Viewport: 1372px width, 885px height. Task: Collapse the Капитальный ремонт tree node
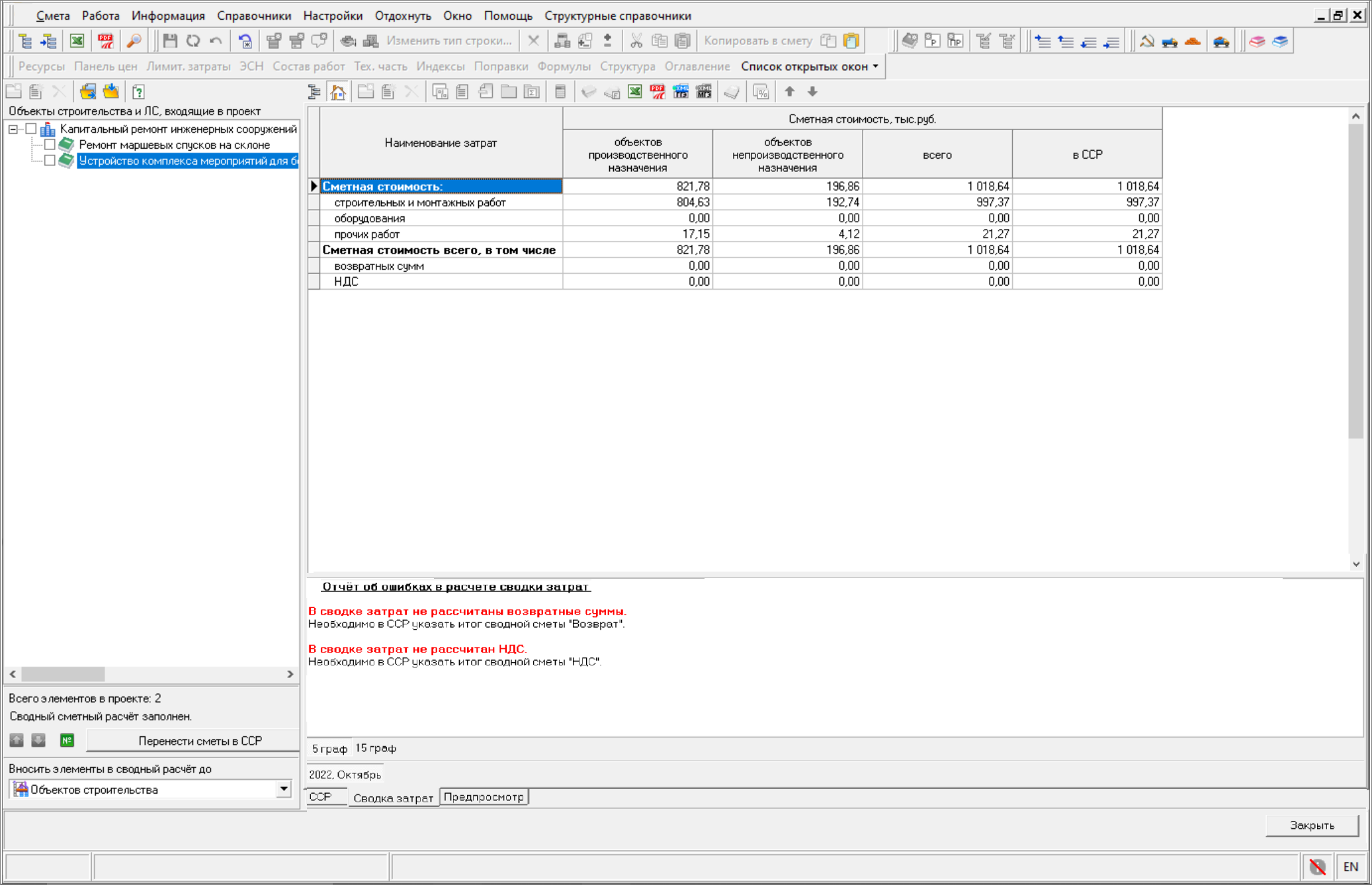13,129
